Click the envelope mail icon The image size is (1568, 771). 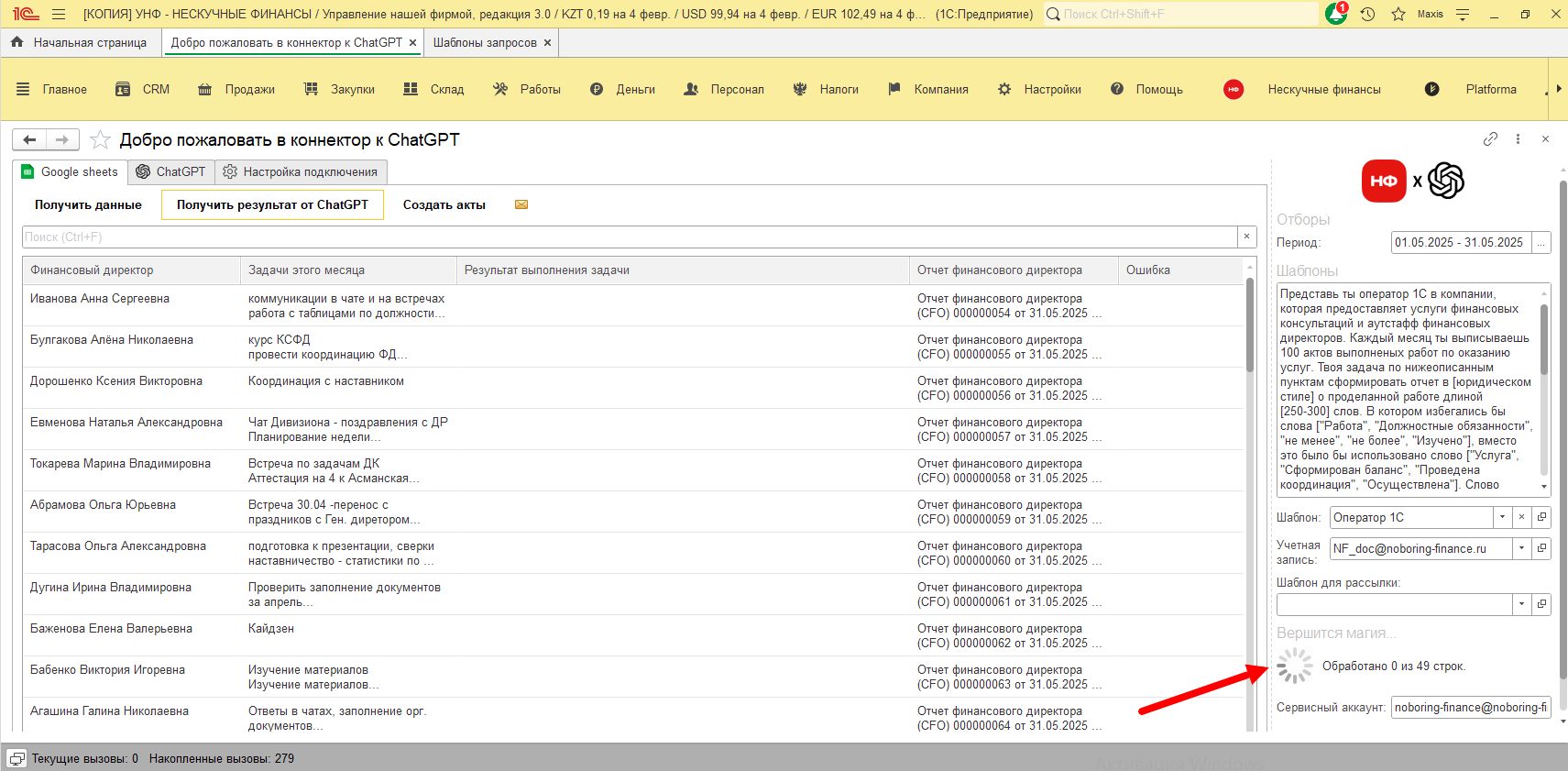point(521,204)
